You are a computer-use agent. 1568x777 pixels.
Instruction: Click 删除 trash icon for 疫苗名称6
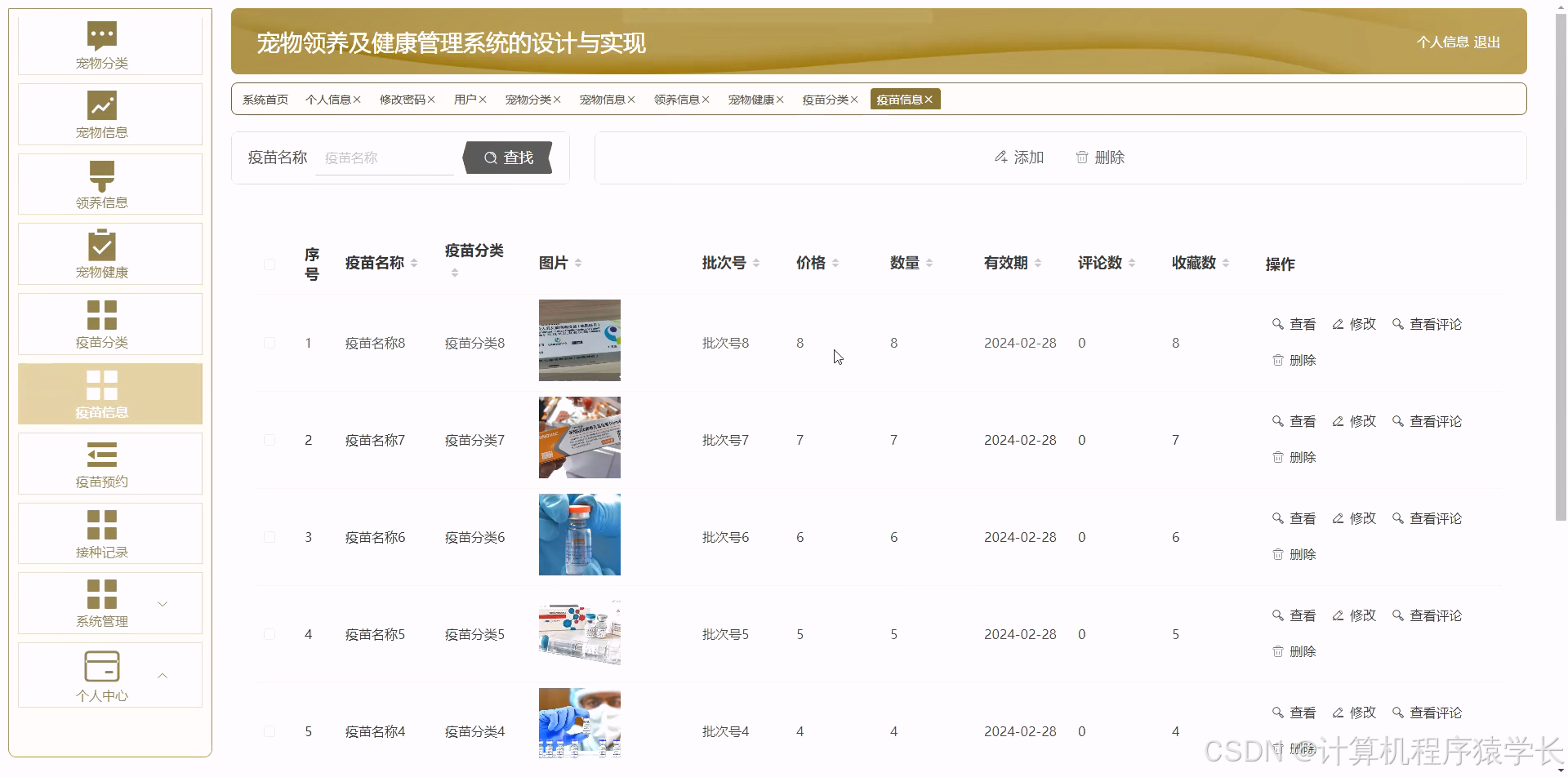(1278, 554)
